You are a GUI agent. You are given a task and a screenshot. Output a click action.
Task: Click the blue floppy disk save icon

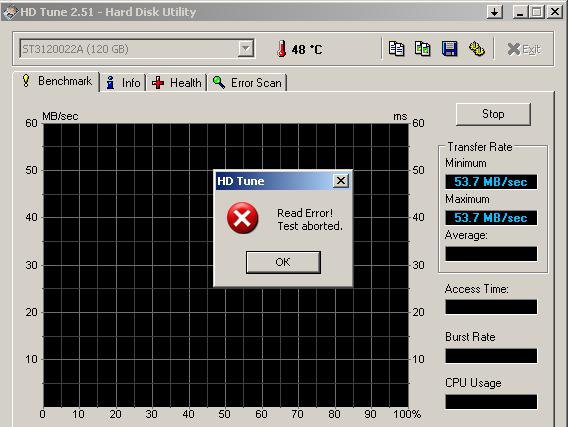[449, 49]
